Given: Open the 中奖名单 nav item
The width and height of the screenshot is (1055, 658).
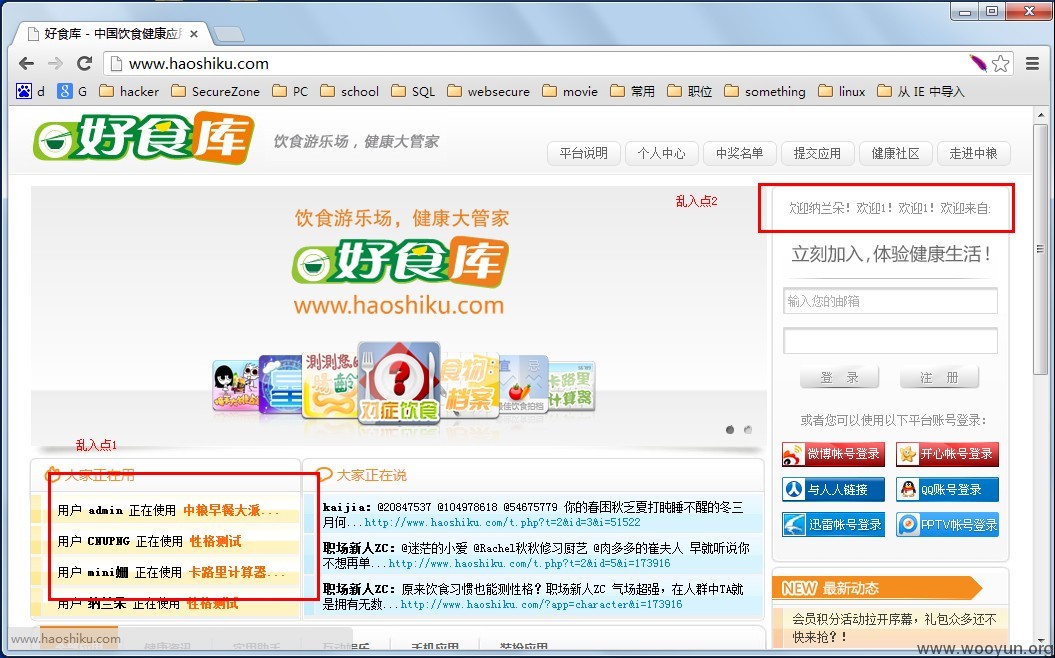Looking at the screenshot, I should pos(739,153).
